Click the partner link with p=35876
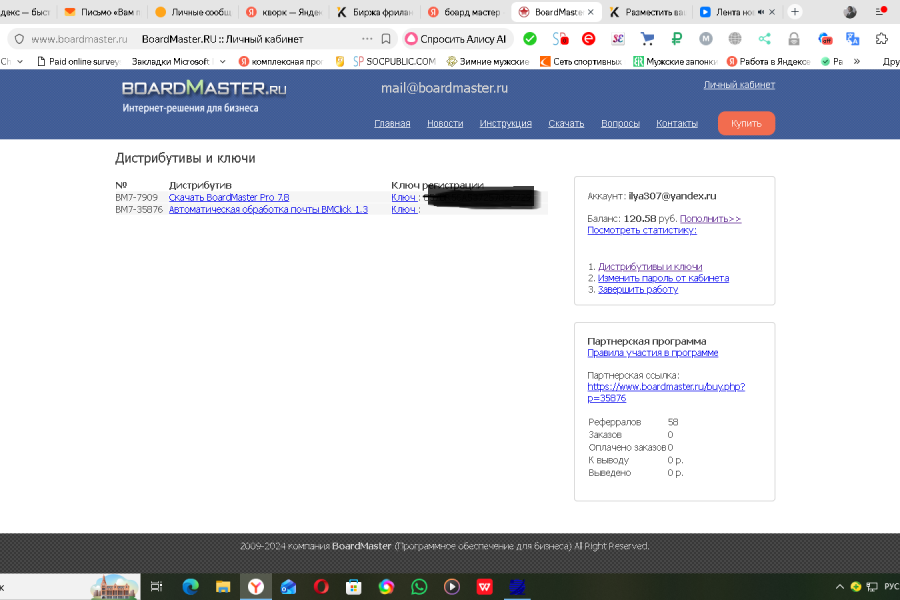 pos(666,392)
